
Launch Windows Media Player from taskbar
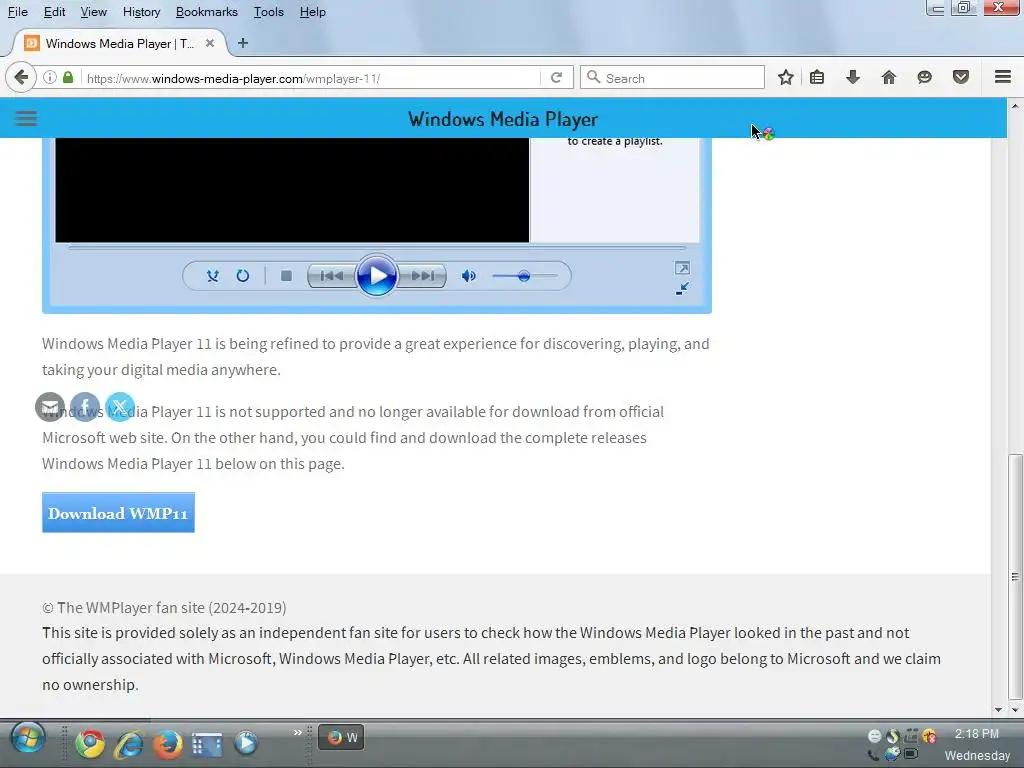tap(246, 743)
